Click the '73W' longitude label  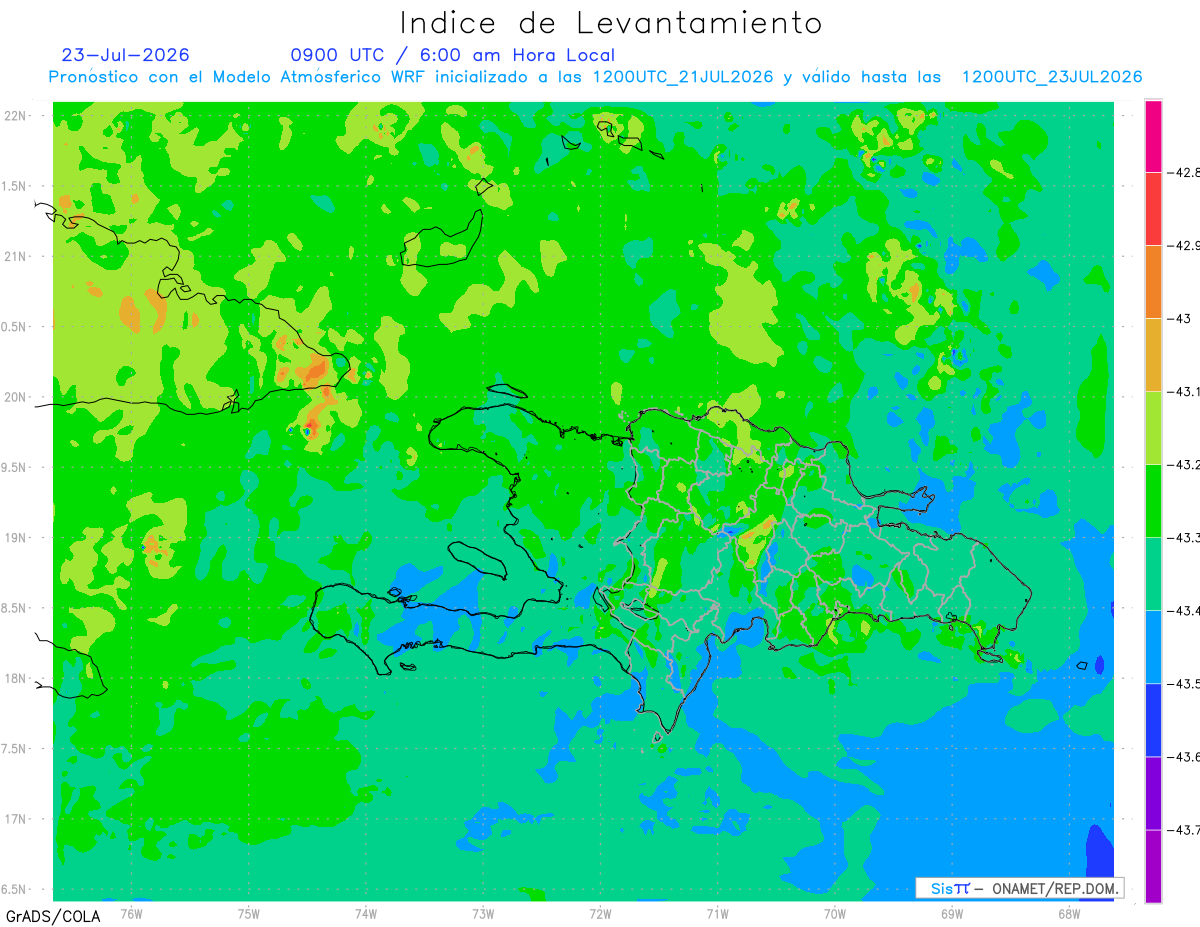tap(483, 912)
